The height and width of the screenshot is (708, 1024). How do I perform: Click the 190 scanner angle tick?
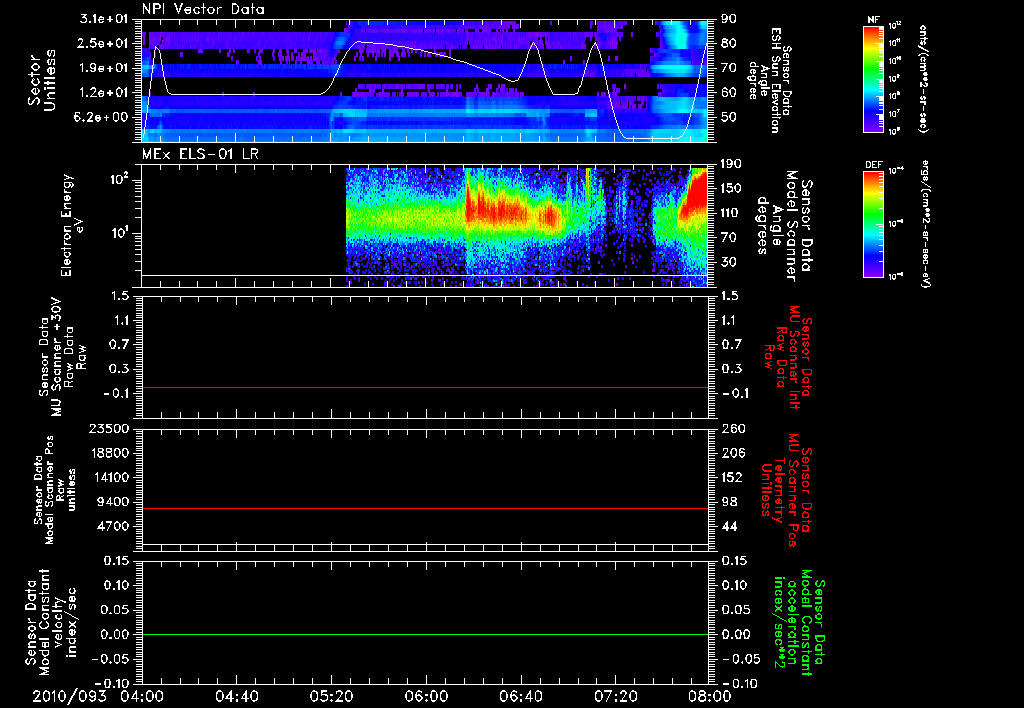pyautogui.click(x=732, y=164)
